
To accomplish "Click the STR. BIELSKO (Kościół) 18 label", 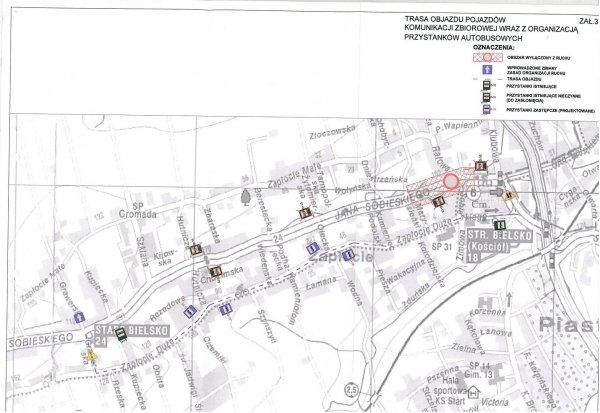I will 499,246.
